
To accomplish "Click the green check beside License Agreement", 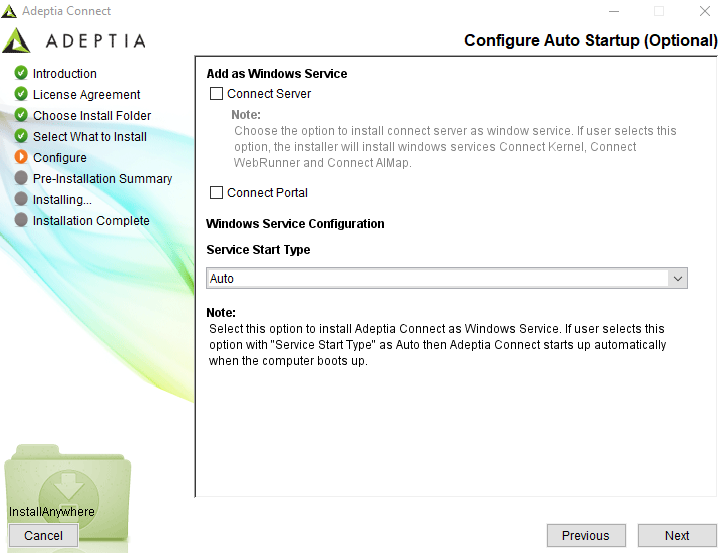I will 21,94.
